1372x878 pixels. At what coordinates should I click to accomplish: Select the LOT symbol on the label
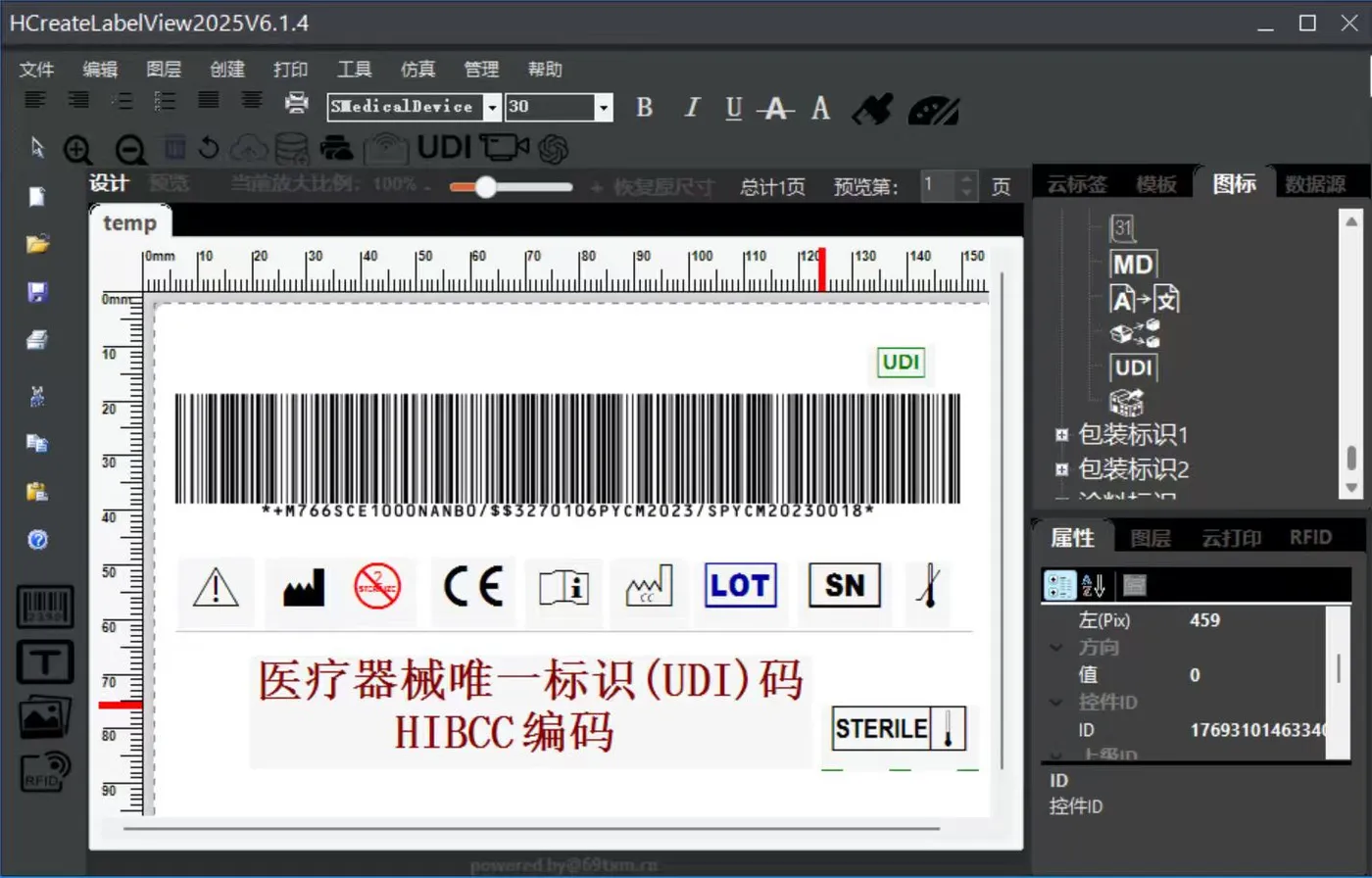[742, 586]
